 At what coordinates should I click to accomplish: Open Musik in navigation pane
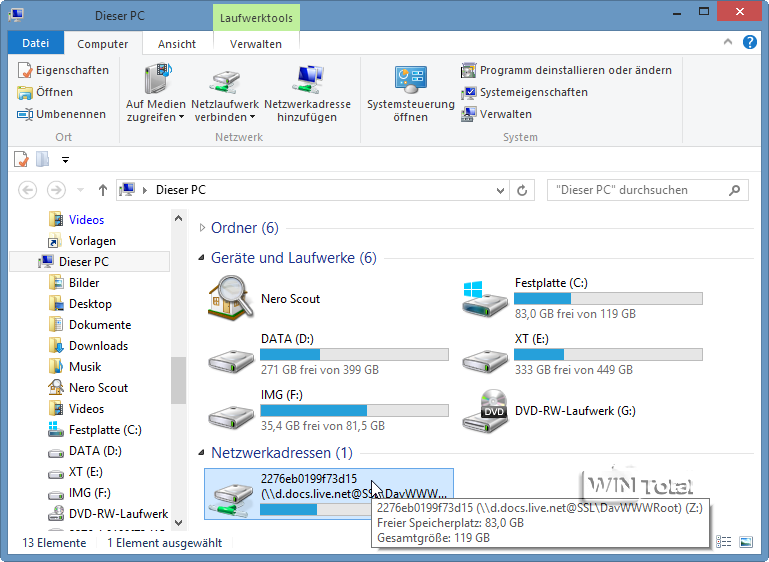(75, 367)
